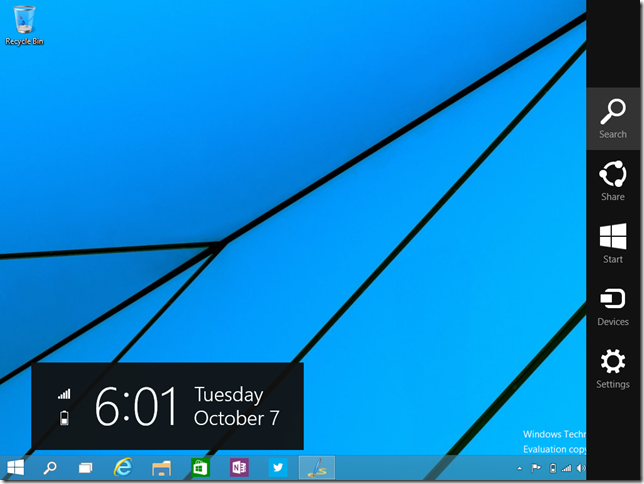Click the battery icon in clock overlay
Viewport: 644px width, 484px height.
coord(64,418)
